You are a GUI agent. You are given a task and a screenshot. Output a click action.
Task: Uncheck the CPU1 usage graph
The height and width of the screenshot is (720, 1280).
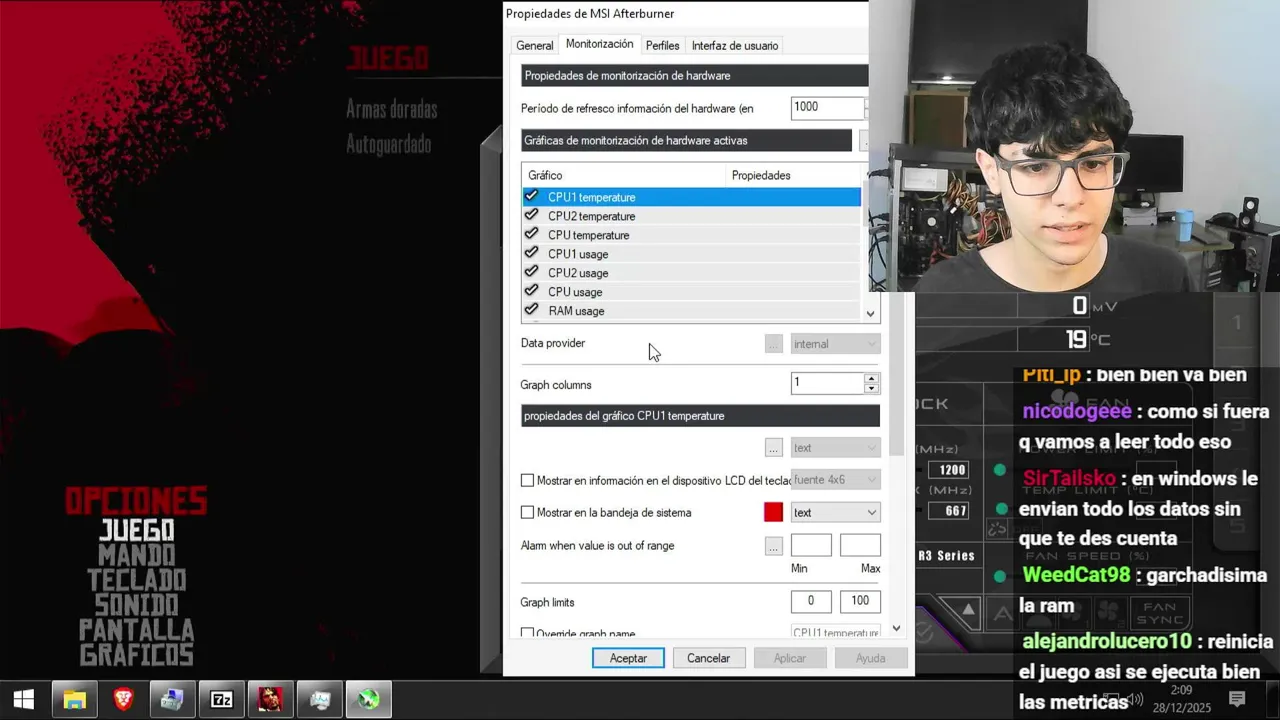pos(531,253)
